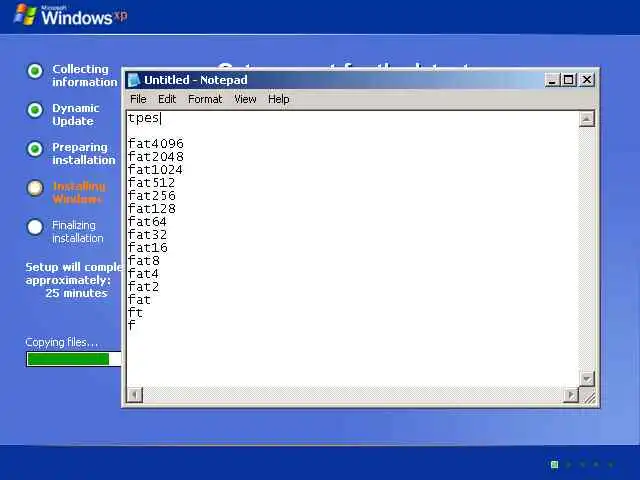Minimize the Notepad window
This screenshot has height=480, width=640.
(x=551, y=80)
